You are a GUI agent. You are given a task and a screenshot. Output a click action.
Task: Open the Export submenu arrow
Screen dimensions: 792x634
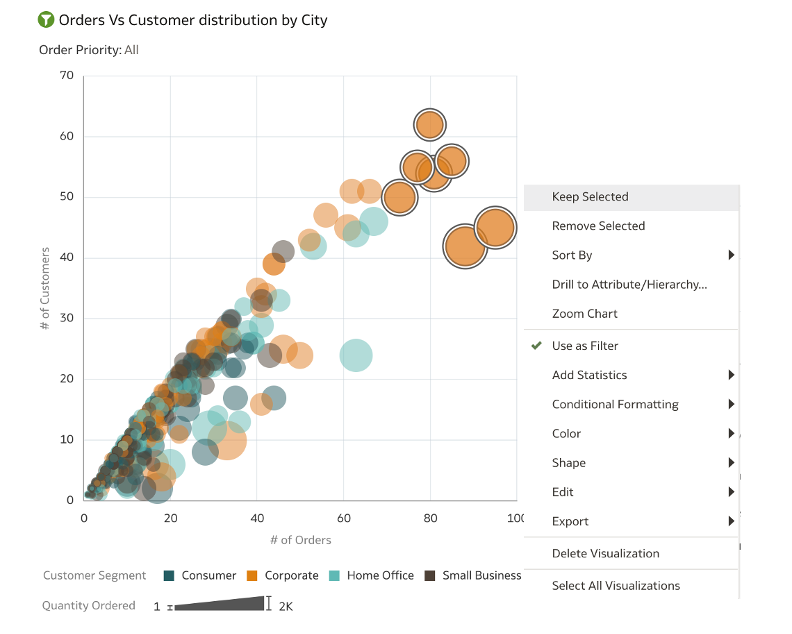tap(731, 521)
